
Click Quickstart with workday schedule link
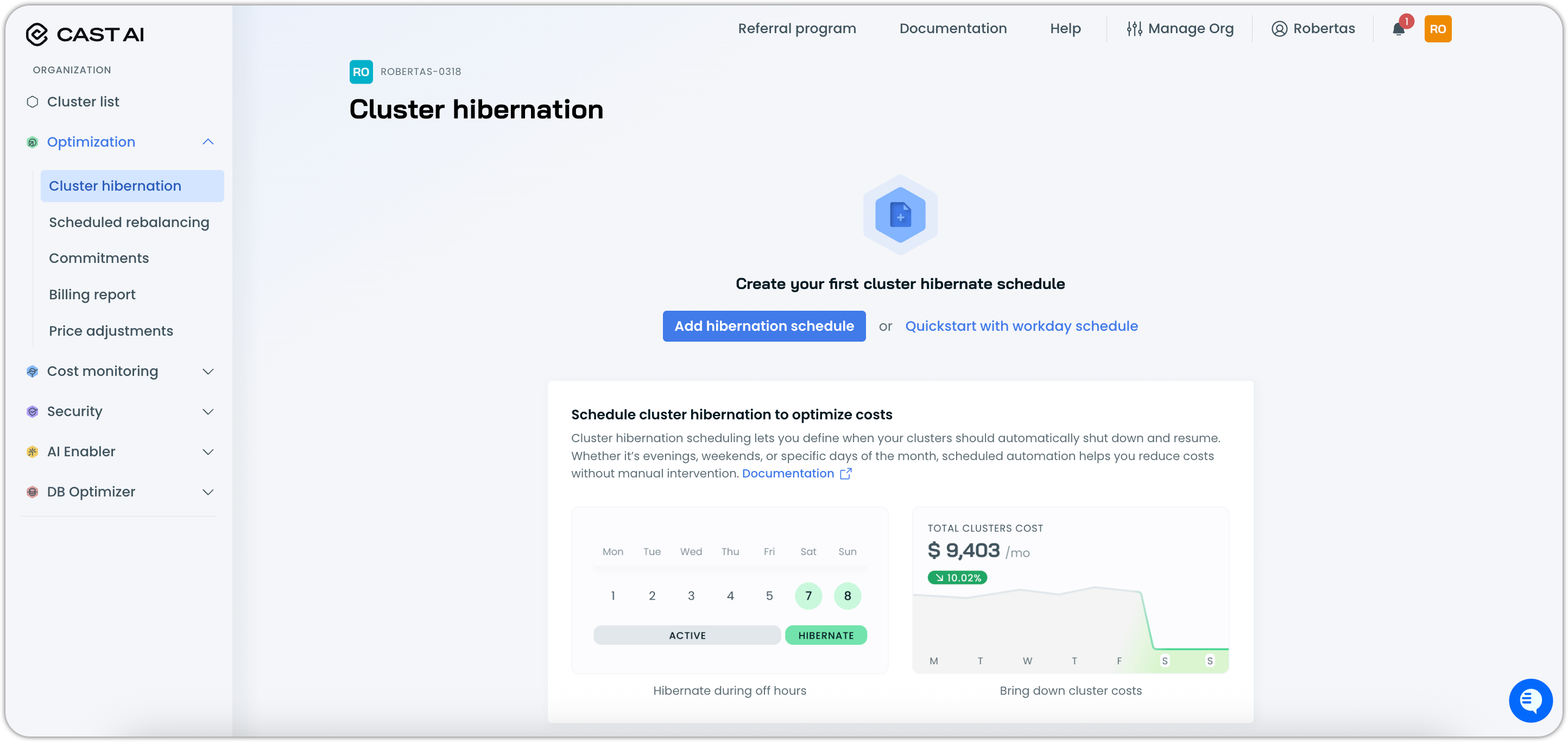coord(1021,326)
